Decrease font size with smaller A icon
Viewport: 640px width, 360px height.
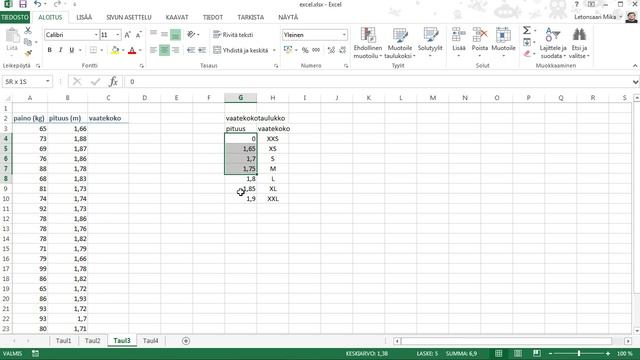click(138, 35)
